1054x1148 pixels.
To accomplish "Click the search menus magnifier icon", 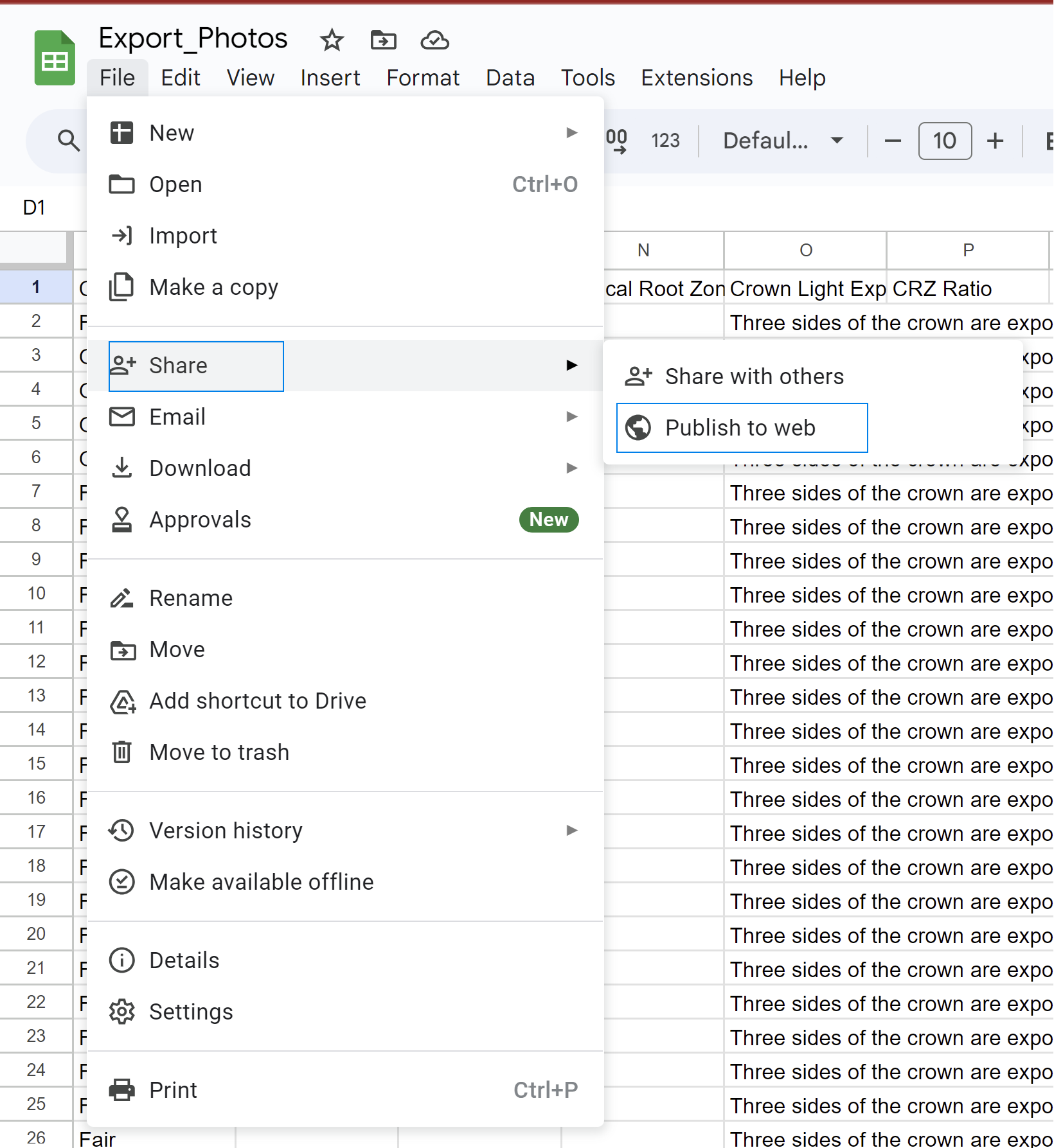I will (68, 140).
